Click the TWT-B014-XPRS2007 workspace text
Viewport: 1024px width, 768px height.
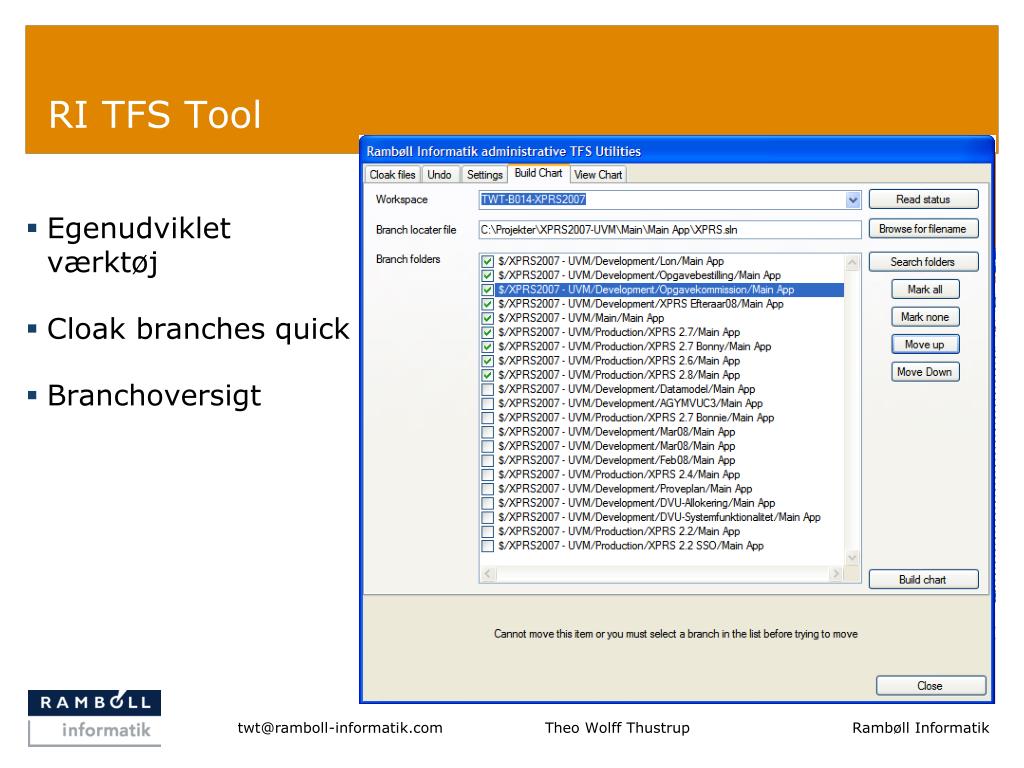click(533, 199)
